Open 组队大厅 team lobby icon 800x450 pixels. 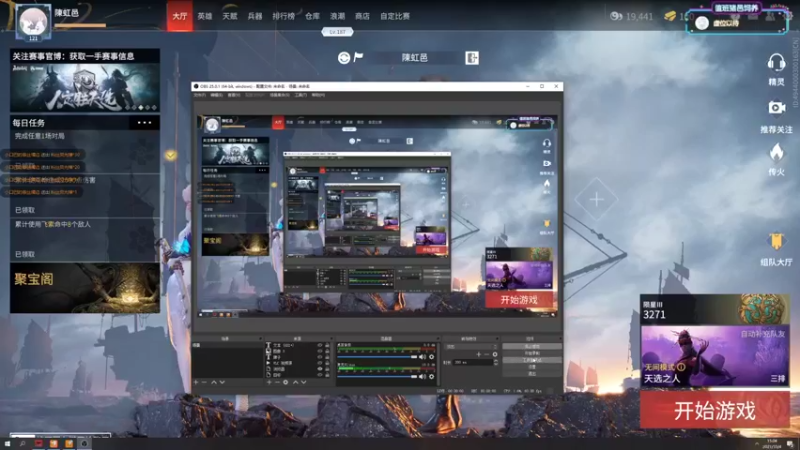tap(776, 242)
